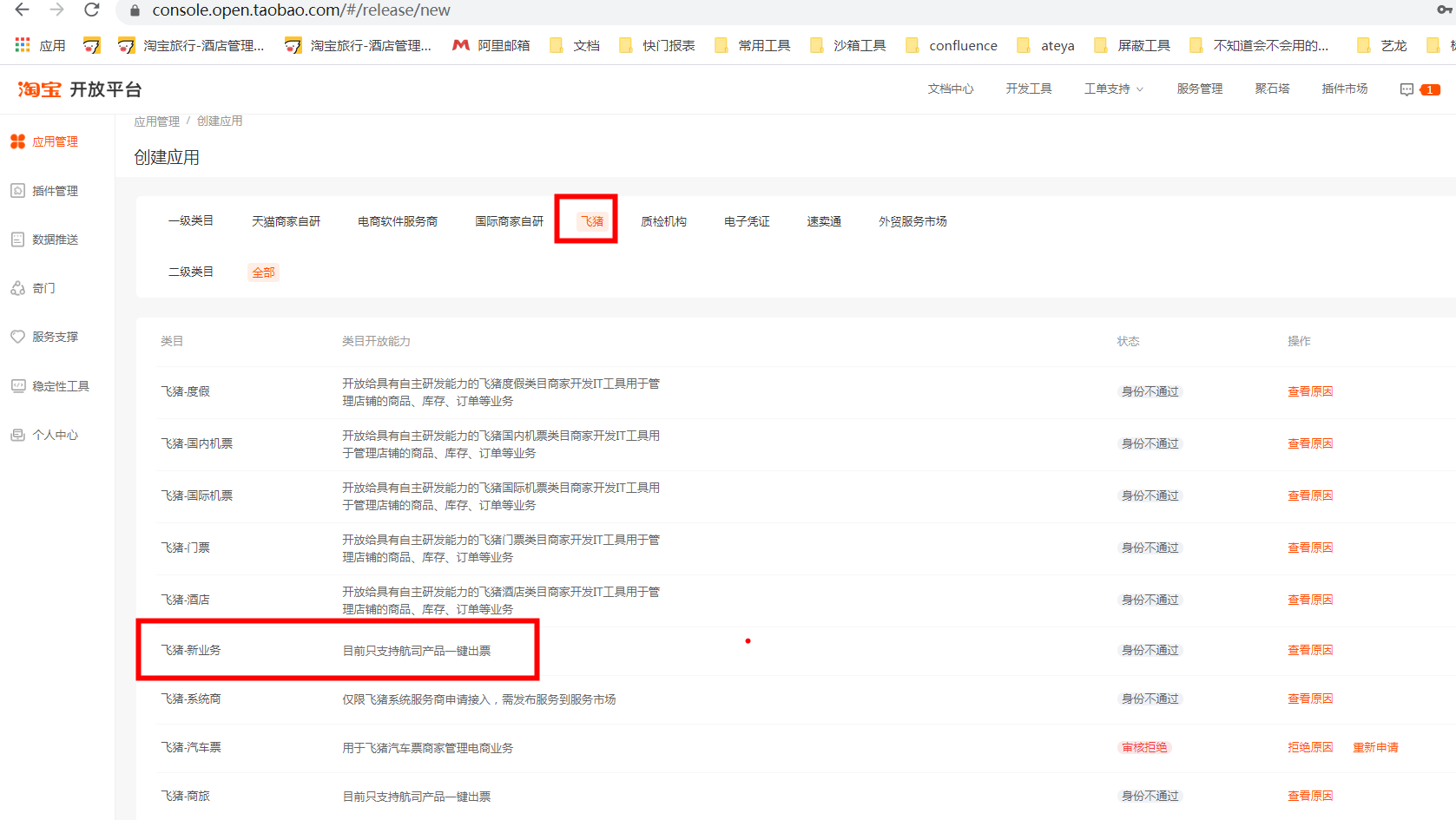This screenshot has width=1456, height=820.
Task: Open 服务管理 in the top navigation
Action: (x=1200, y=89)
